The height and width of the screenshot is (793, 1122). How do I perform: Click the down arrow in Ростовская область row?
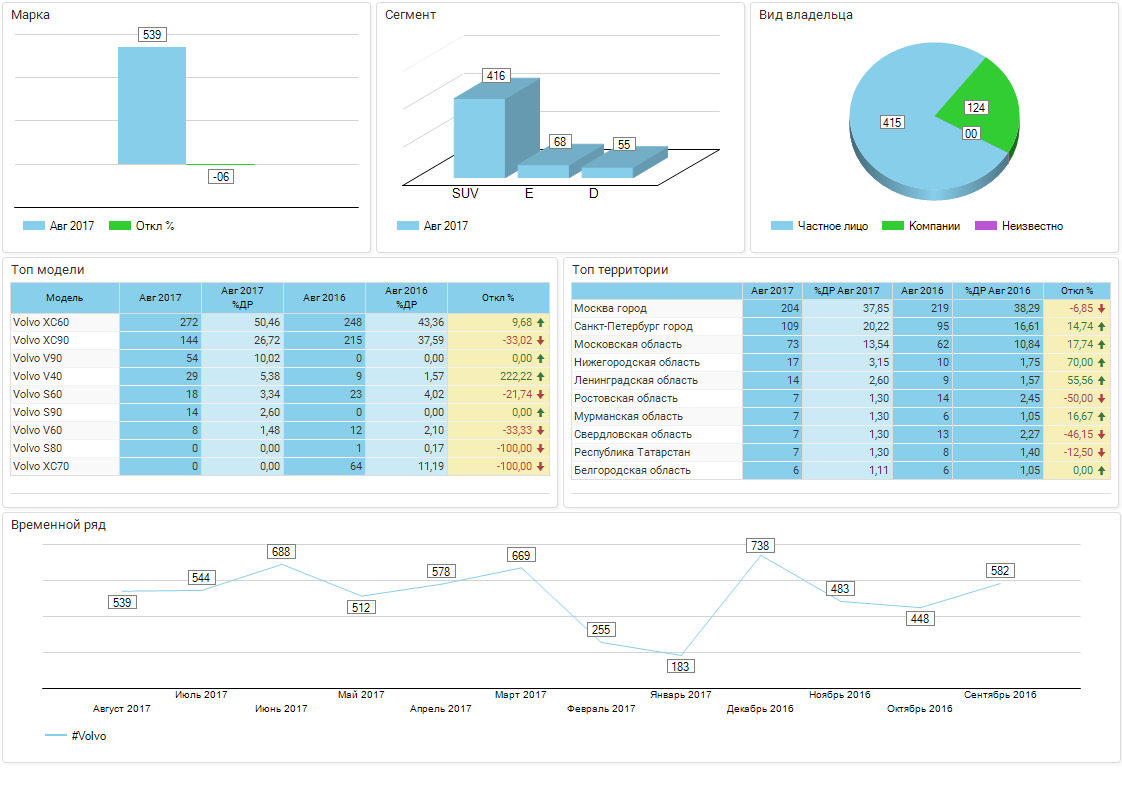pyautogui.click(x=1101, y=398)
